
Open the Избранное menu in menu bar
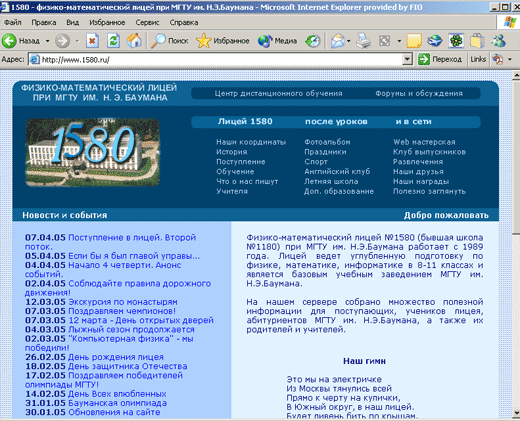(x=107, y=22)
